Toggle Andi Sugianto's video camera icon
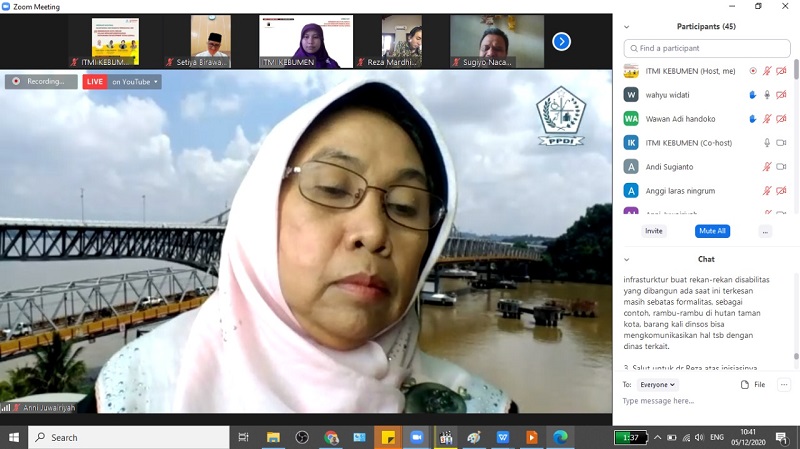Viewport: 800px width, 449px height. coord(781,167)
